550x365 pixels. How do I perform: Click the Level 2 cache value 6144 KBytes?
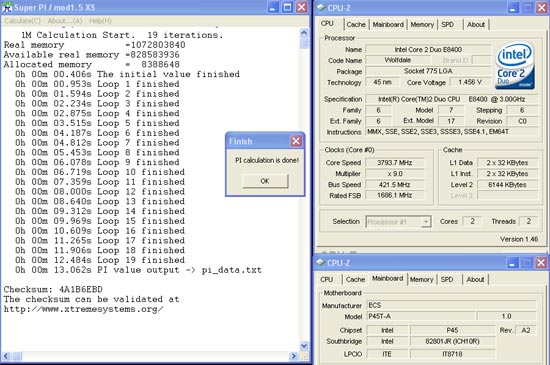[x=507, y=185]
